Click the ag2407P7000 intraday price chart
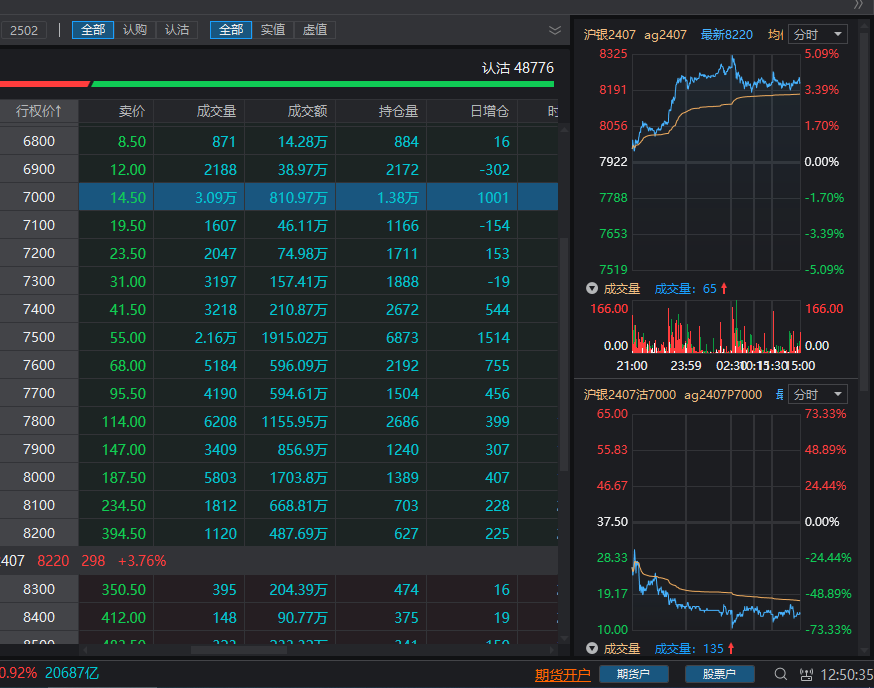 click(x=716, y=521)
